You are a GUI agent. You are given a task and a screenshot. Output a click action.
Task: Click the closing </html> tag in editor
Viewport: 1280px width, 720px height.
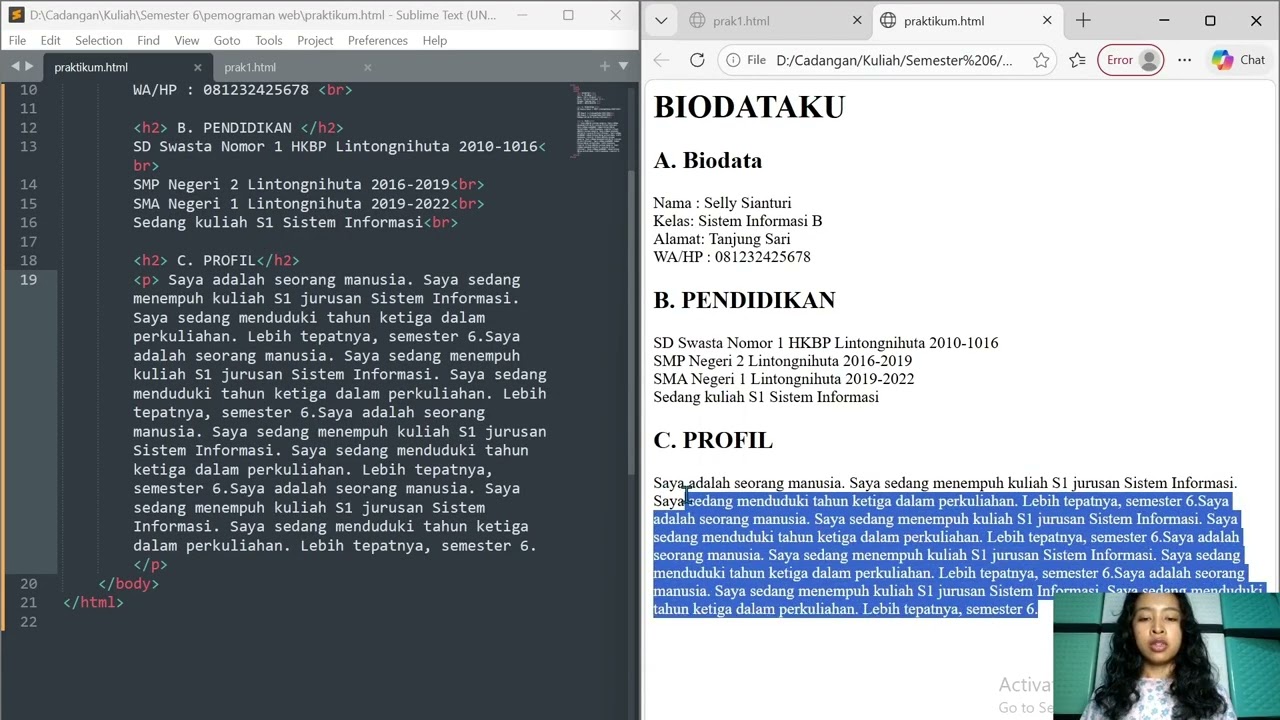coord(93,603)
